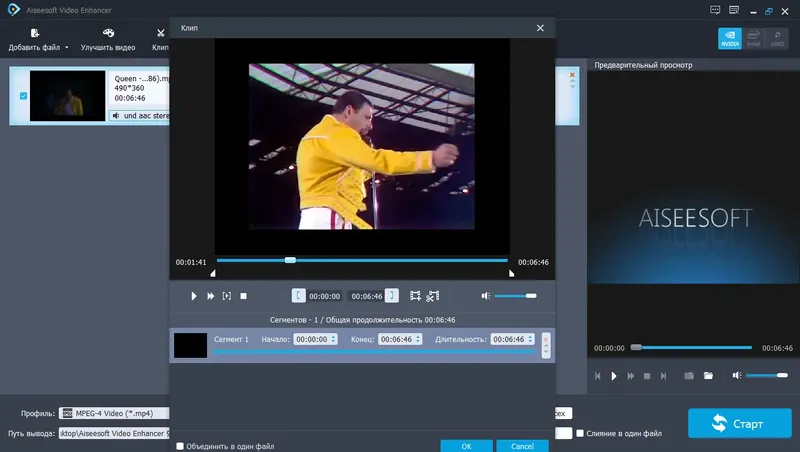Mute the preview panel speaker icon

(x=737, y=375)
